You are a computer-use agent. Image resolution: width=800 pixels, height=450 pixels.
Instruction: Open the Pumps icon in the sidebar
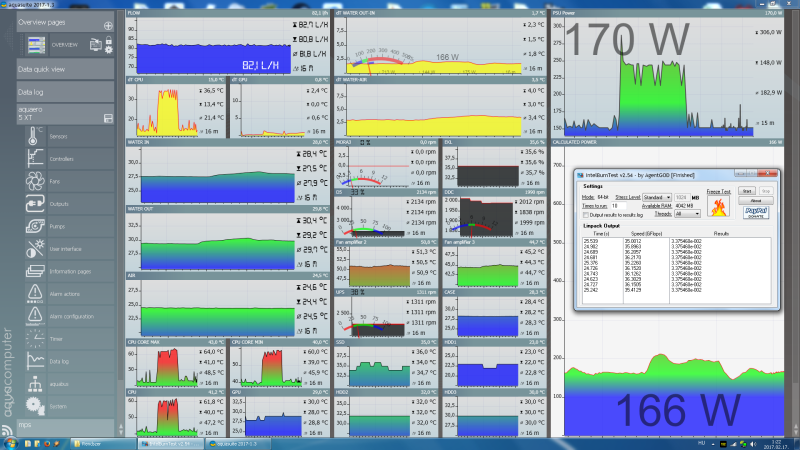35,226
